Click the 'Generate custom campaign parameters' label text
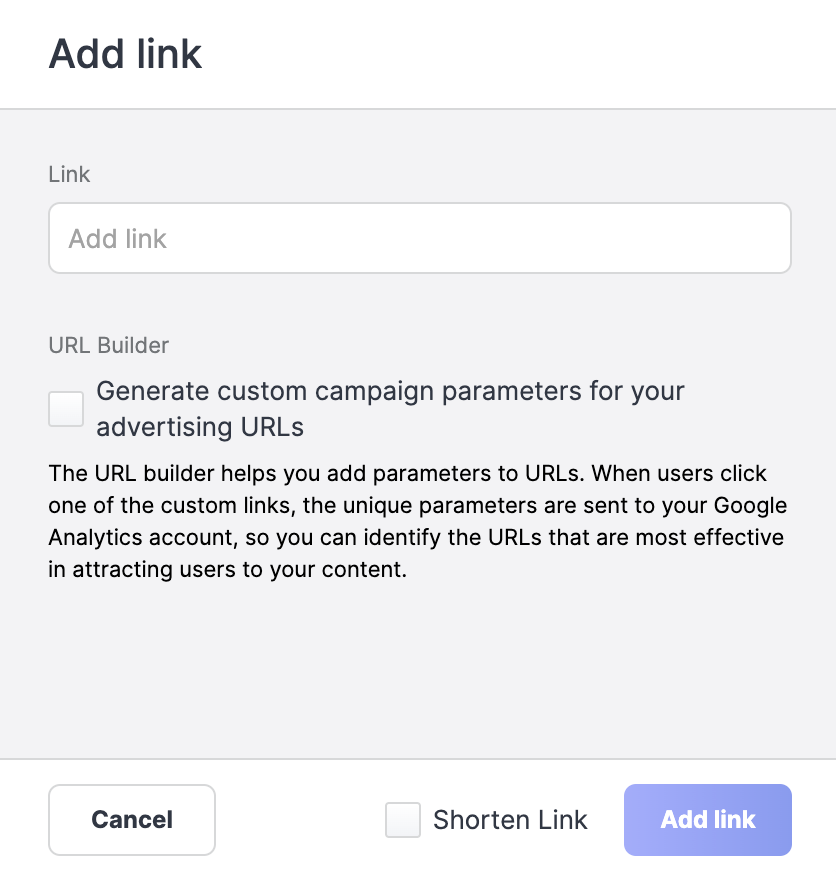This screenshot has width=836, height=872. point(390,391)
